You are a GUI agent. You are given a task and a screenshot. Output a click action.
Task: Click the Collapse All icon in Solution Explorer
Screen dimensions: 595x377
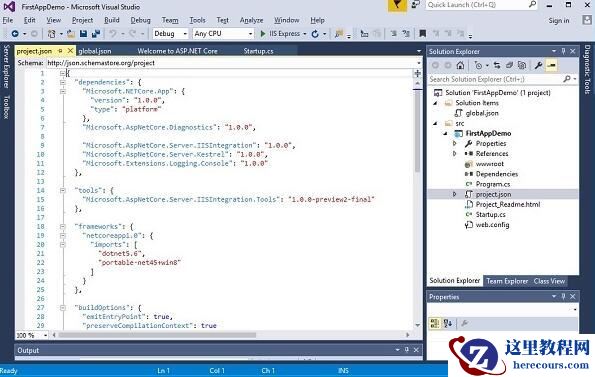point(509,65)
